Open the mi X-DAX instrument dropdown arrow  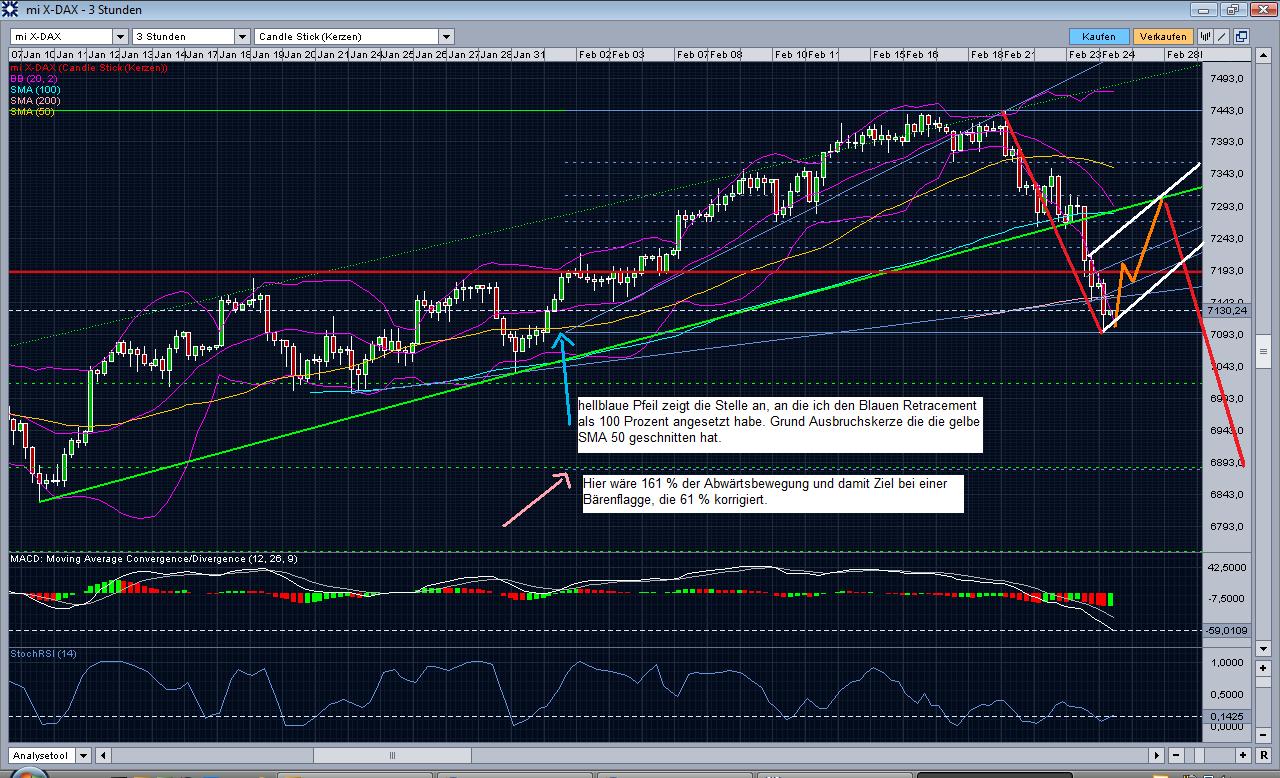123,36
